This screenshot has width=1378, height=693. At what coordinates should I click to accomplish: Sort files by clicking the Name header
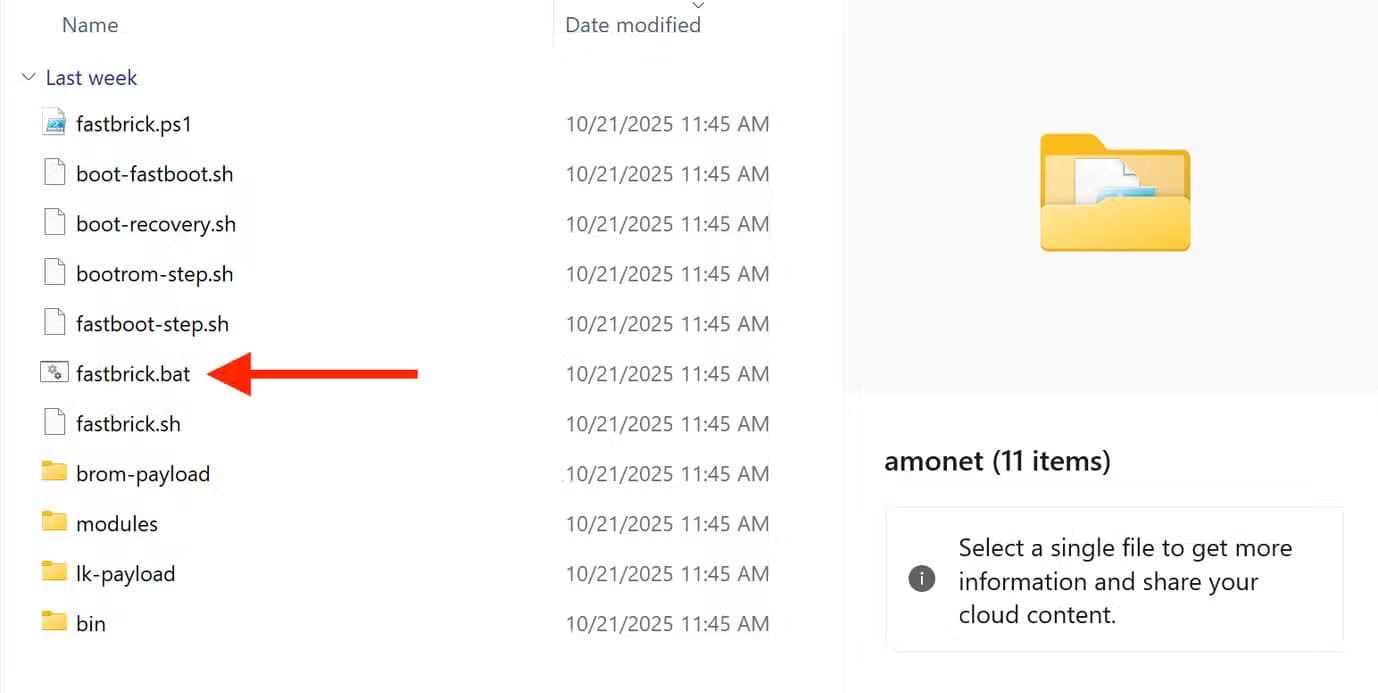89,24
